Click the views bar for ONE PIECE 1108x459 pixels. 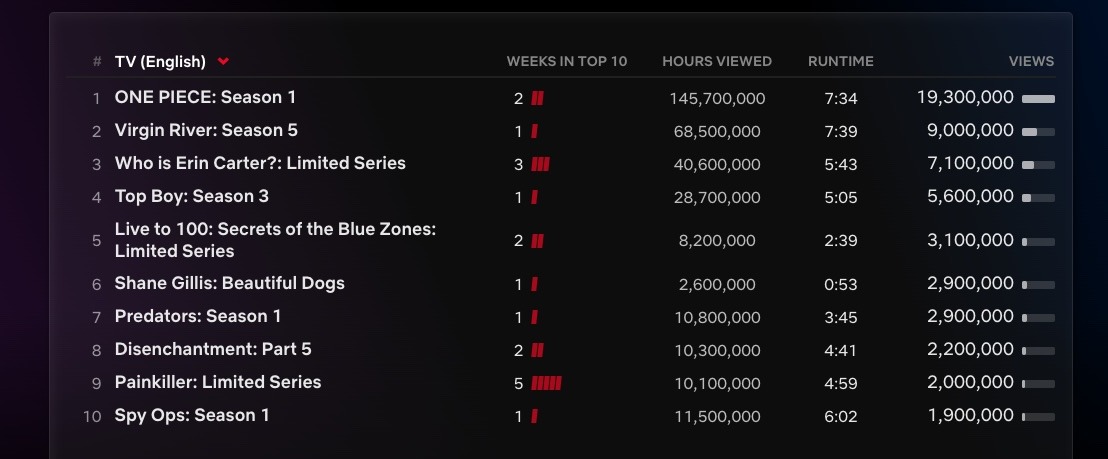tap(1038, 99)
